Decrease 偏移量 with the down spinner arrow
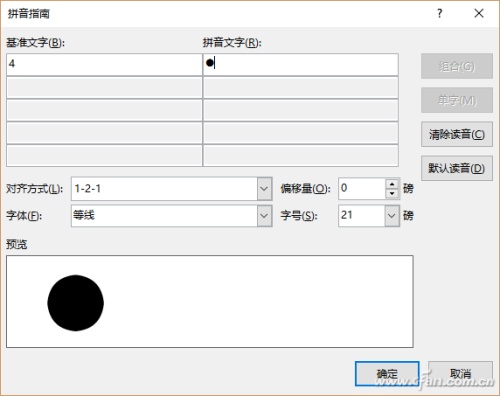This screenshot has height=396, width=500. (x=392, y=193)
